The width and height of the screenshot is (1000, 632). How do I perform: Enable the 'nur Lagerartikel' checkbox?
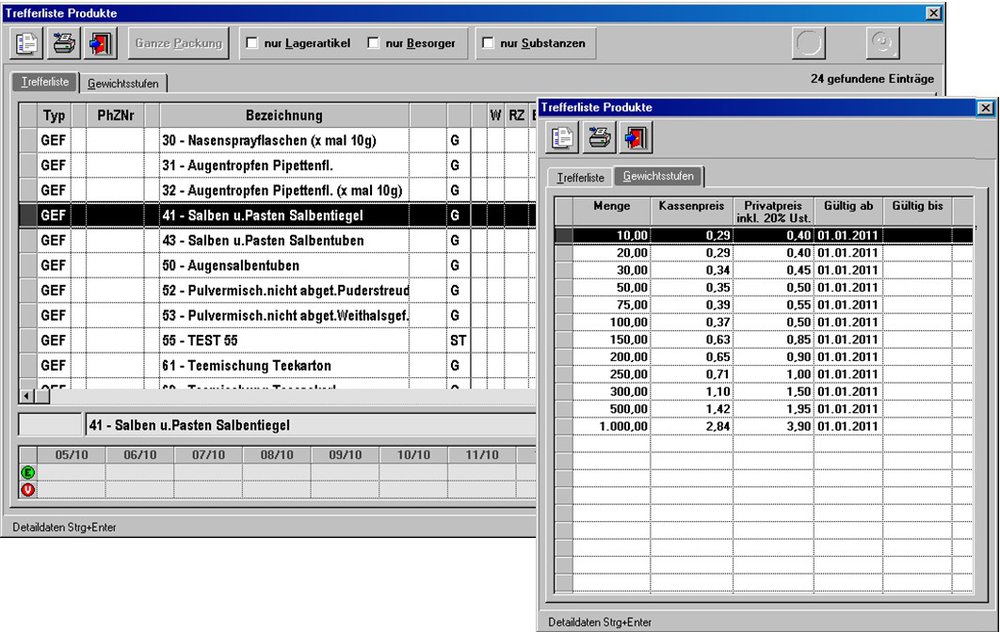point(252,44)
